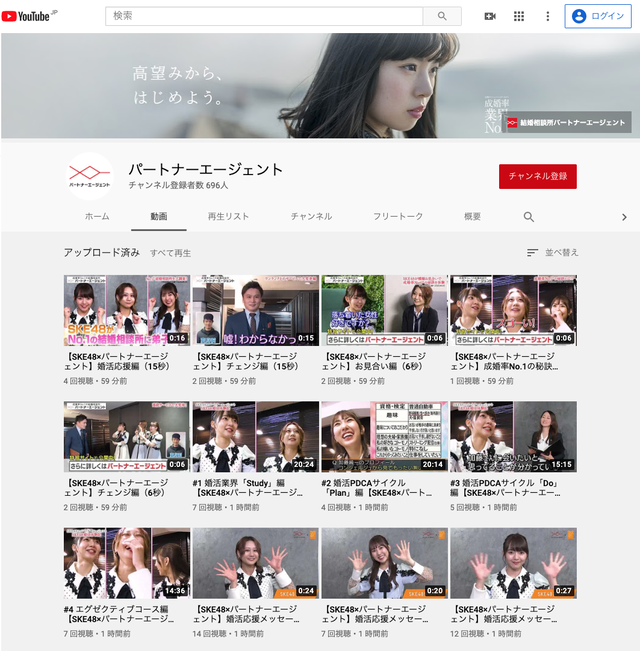Switch to the 概要 tab
This screenshot has width=640, height=651.
click(x=472, y=216)
